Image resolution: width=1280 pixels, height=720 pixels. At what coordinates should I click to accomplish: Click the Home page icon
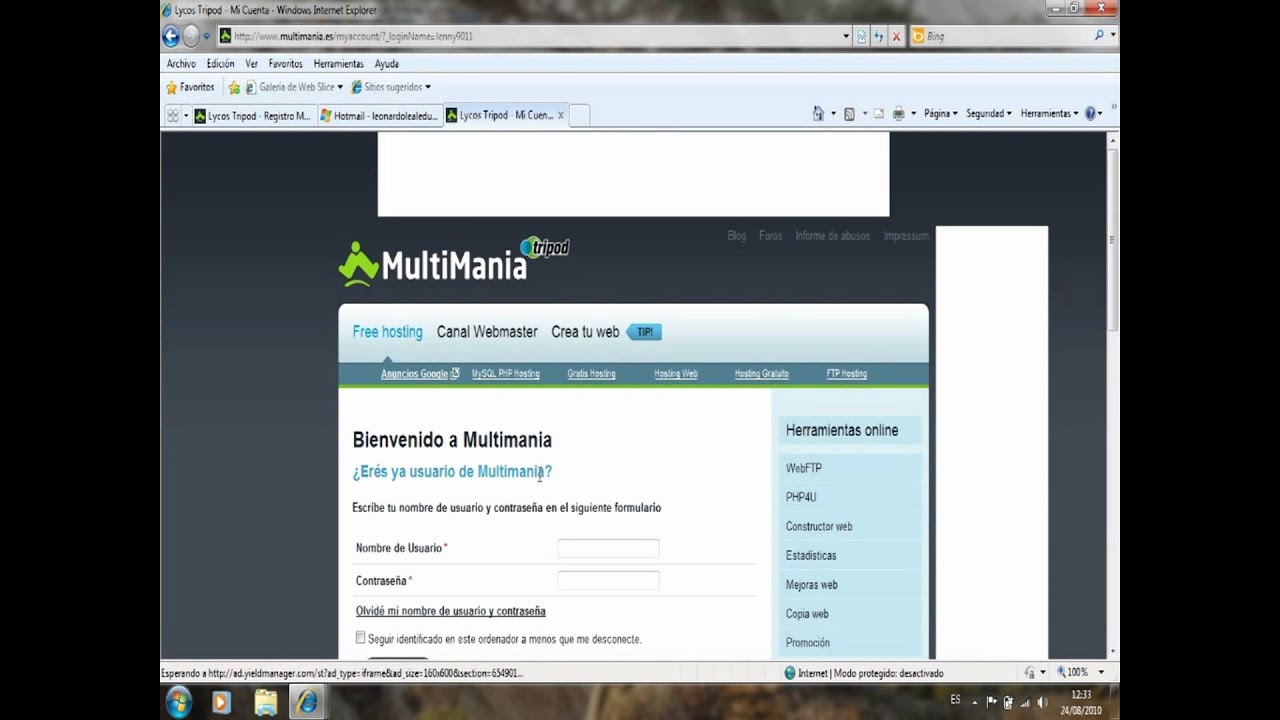click(x=818, y=114)
